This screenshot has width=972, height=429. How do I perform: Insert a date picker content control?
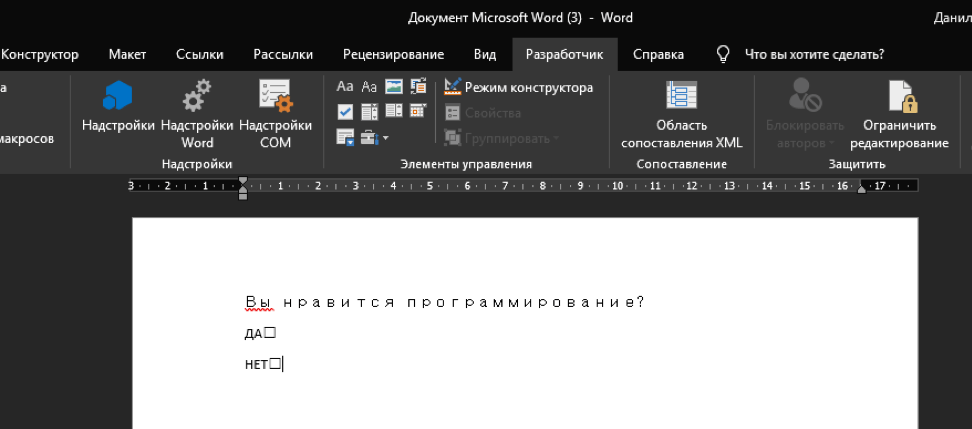(418, 111)
